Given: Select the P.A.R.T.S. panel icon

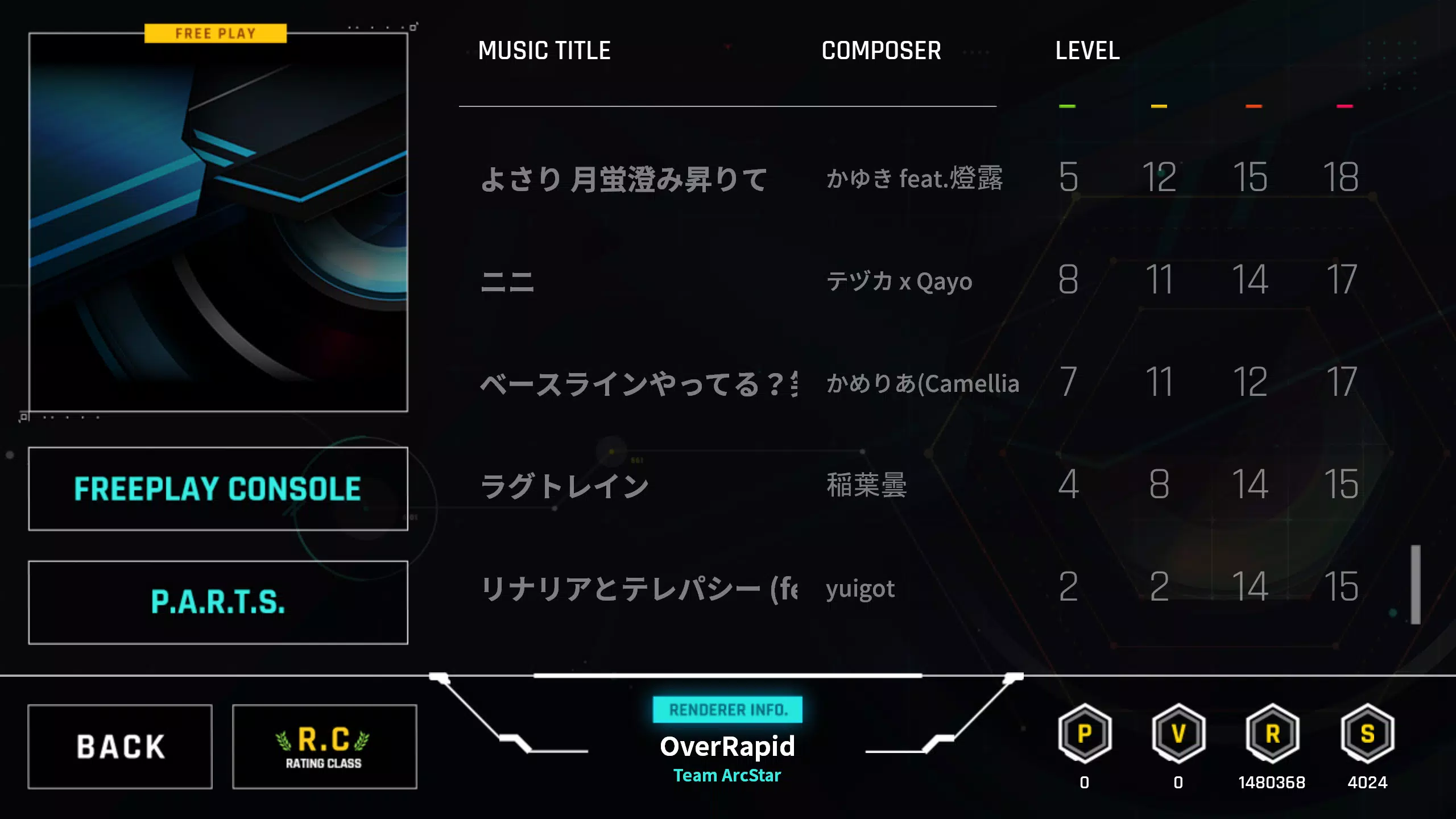Looking at the screenshot, I should (x=218, y=601).
